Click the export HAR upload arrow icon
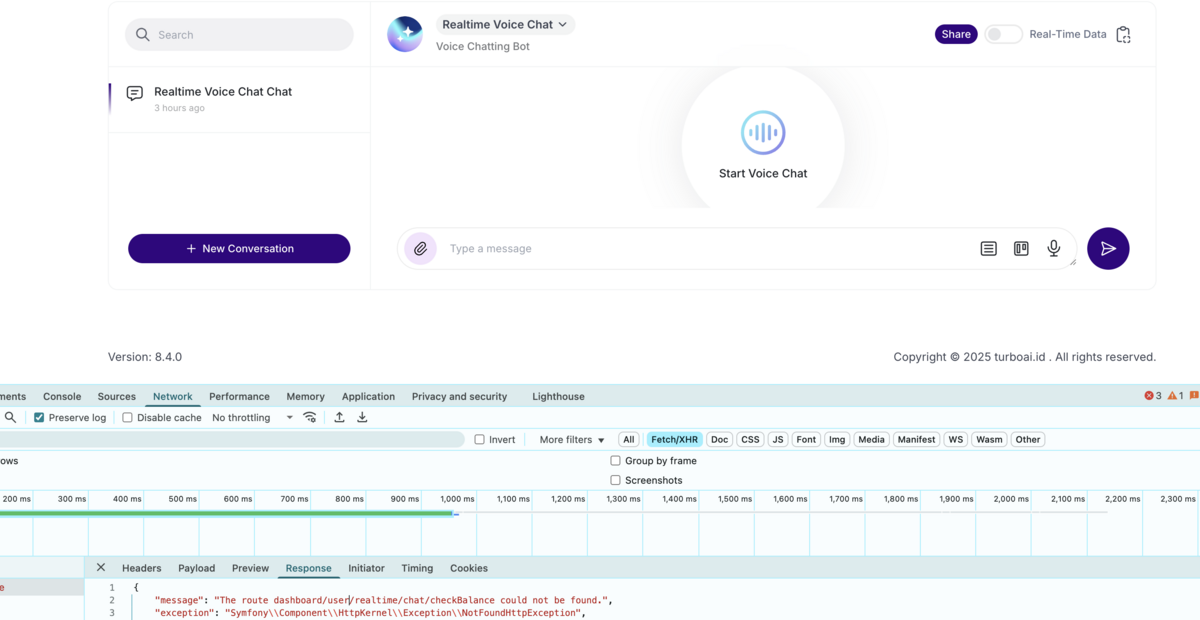Viewport: 1200px width, 620px height. pyautogui.click(x=339, y=418)
